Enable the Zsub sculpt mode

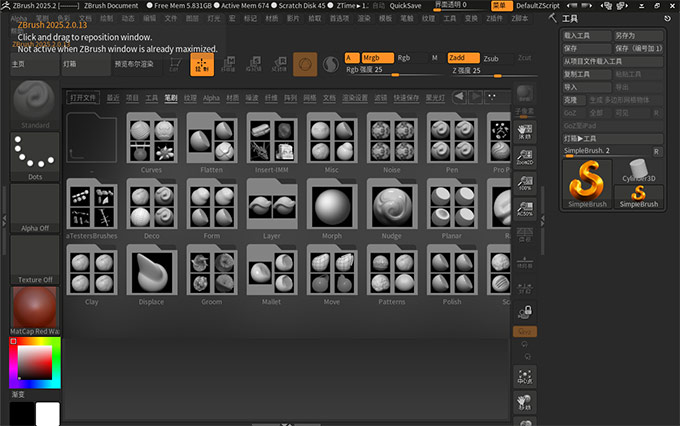[x=490, y=58]
